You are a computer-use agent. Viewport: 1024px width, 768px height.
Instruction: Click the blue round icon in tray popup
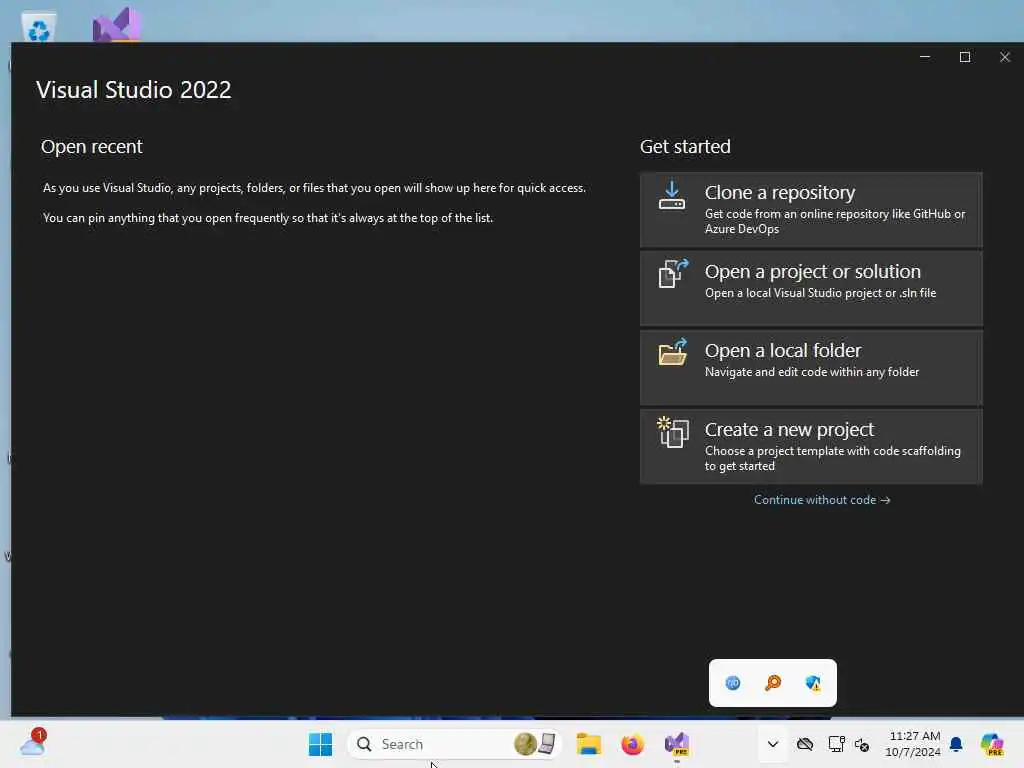click(x=733, y=683)
